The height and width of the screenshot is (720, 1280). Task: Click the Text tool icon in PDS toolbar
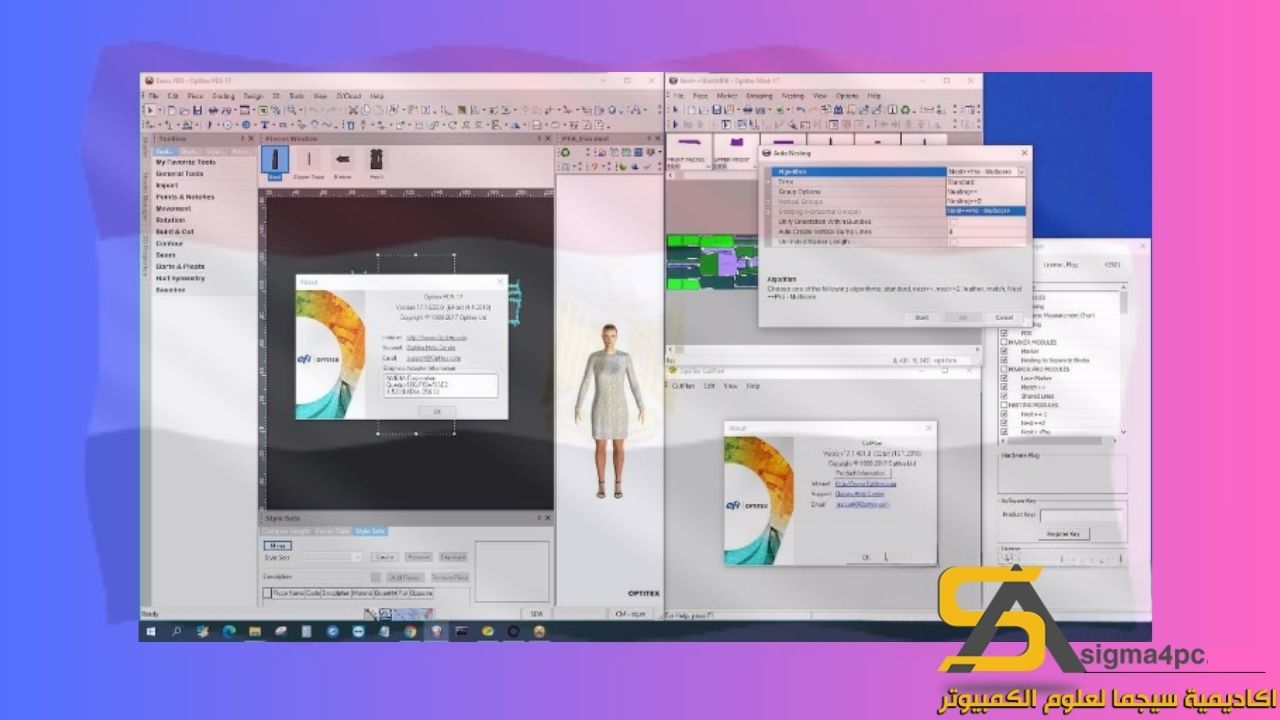[265, 125]
